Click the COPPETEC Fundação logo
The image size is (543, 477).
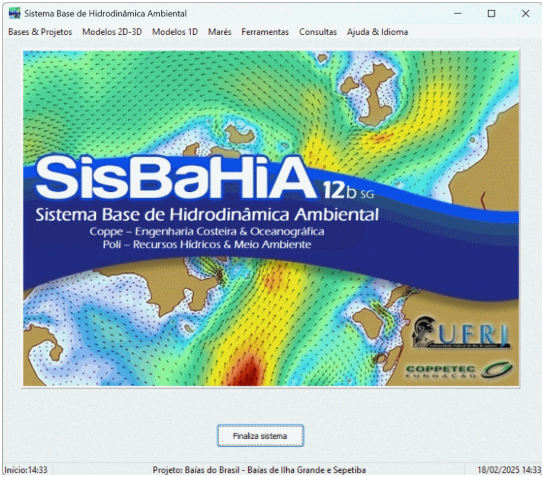pyautogui.click(x=459, y=370)
